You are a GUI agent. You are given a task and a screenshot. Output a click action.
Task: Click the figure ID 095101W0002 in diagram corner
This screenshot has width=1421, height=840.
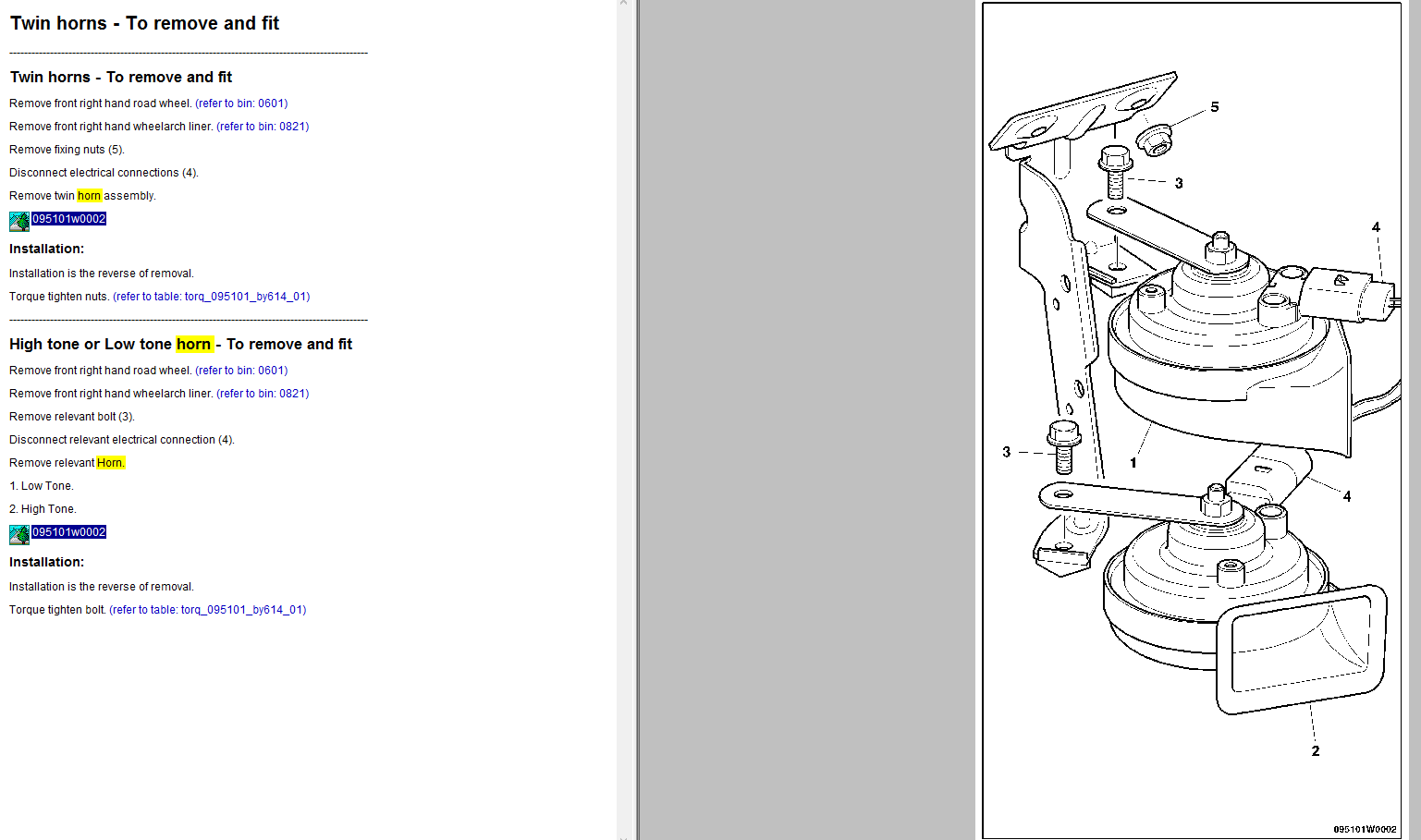[1365, 829]
